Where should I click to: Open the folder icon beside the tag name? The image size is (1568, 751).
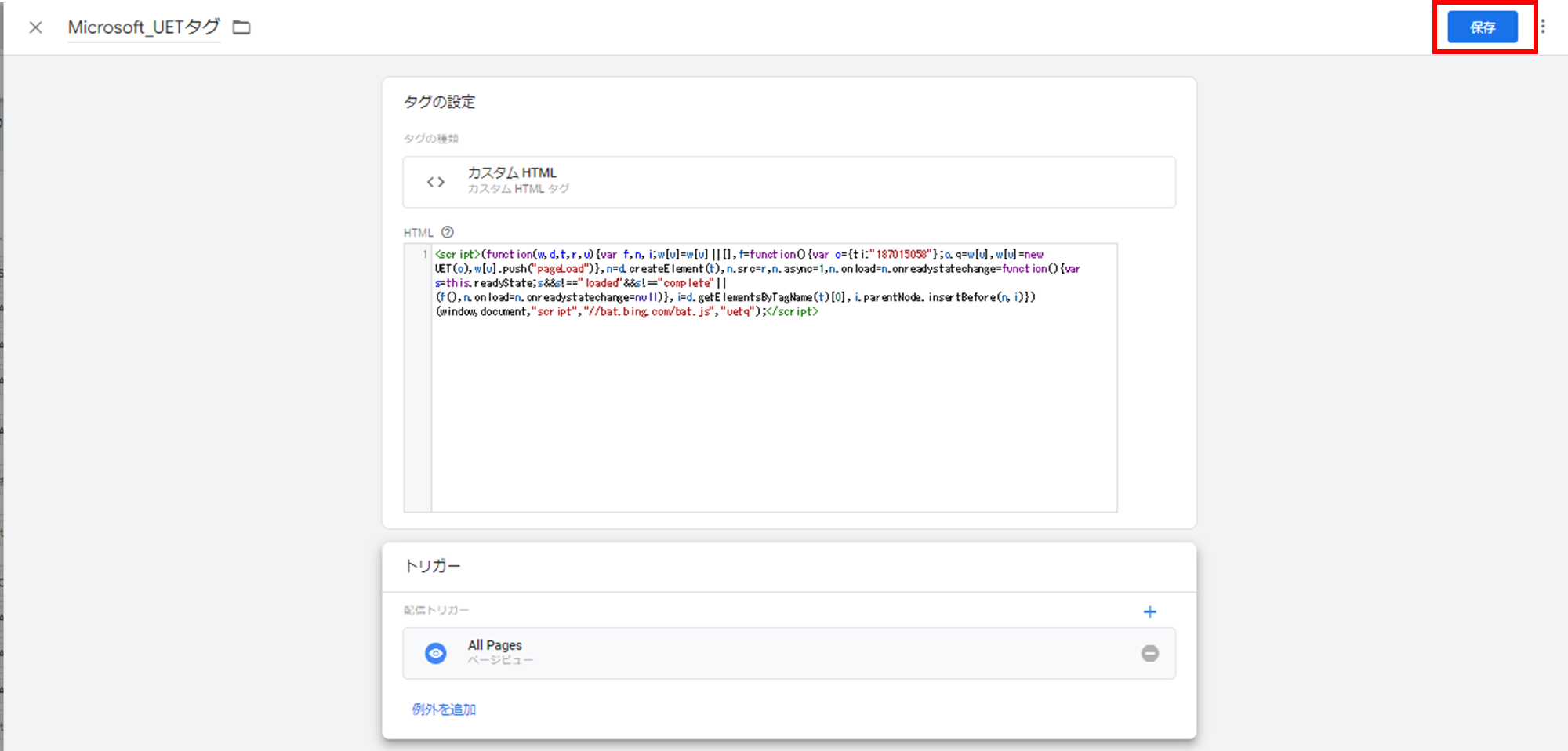[241, 27]
